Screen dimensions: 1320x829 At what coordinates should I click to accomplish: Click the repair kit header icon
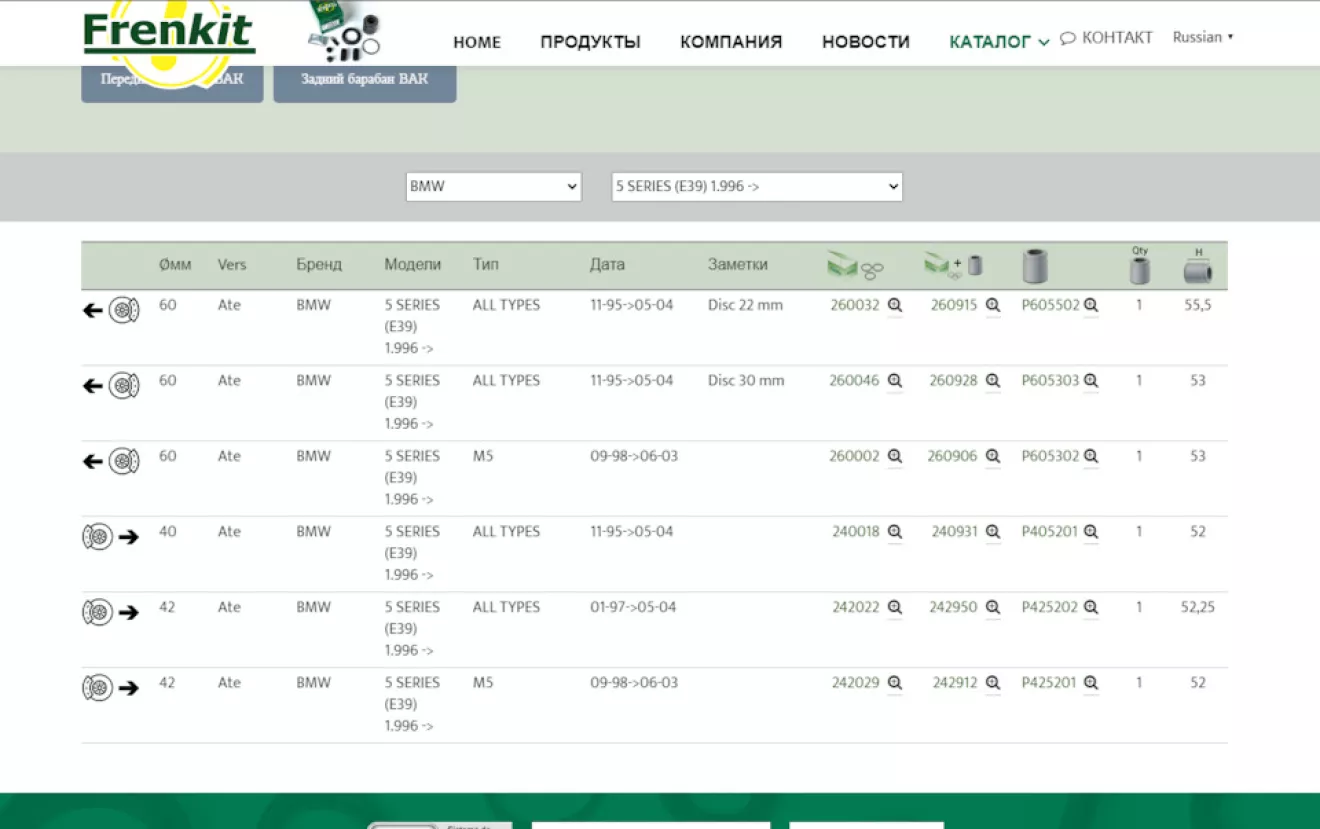pyautogui.click(x=856, y=266)
